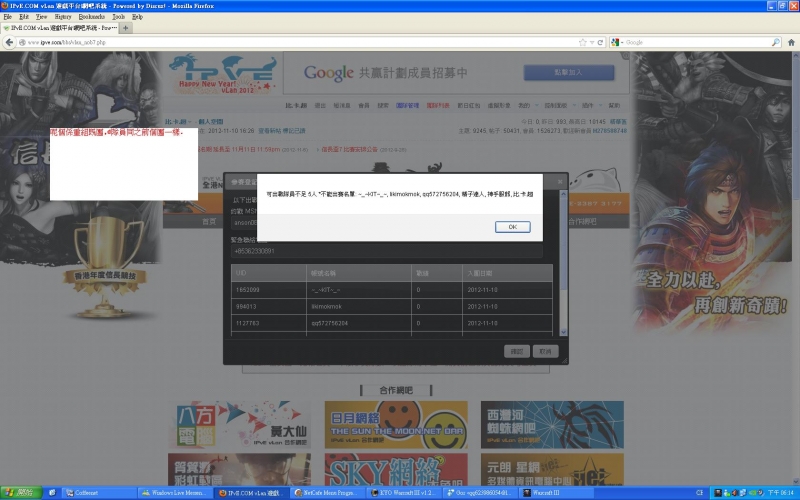Click the site identity globe icon
Image resolution: width=800 pixels, height=500 pixels.
point(22,42)
